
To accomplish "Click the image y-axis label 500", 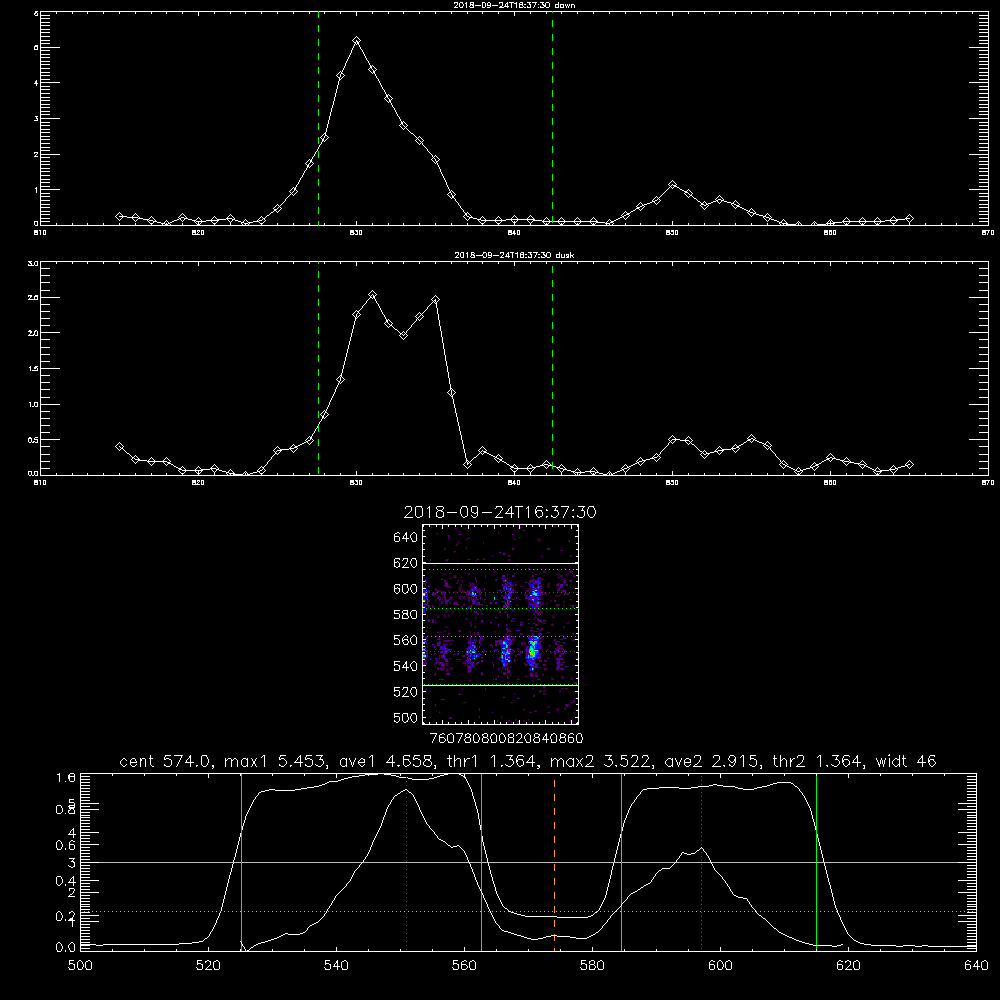I will point(405,717).
